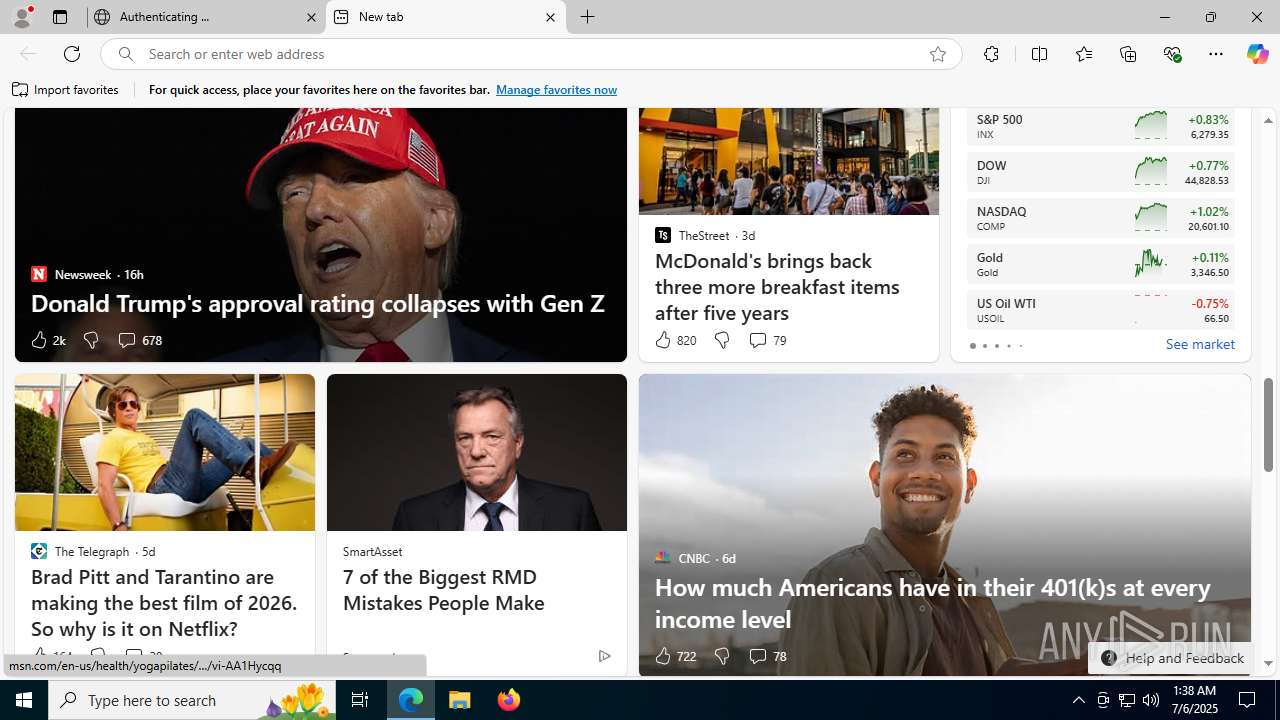Viewport: 1280px width, 720px height.
Task: Click the Newsweek source label
Action: coord(83,274)
